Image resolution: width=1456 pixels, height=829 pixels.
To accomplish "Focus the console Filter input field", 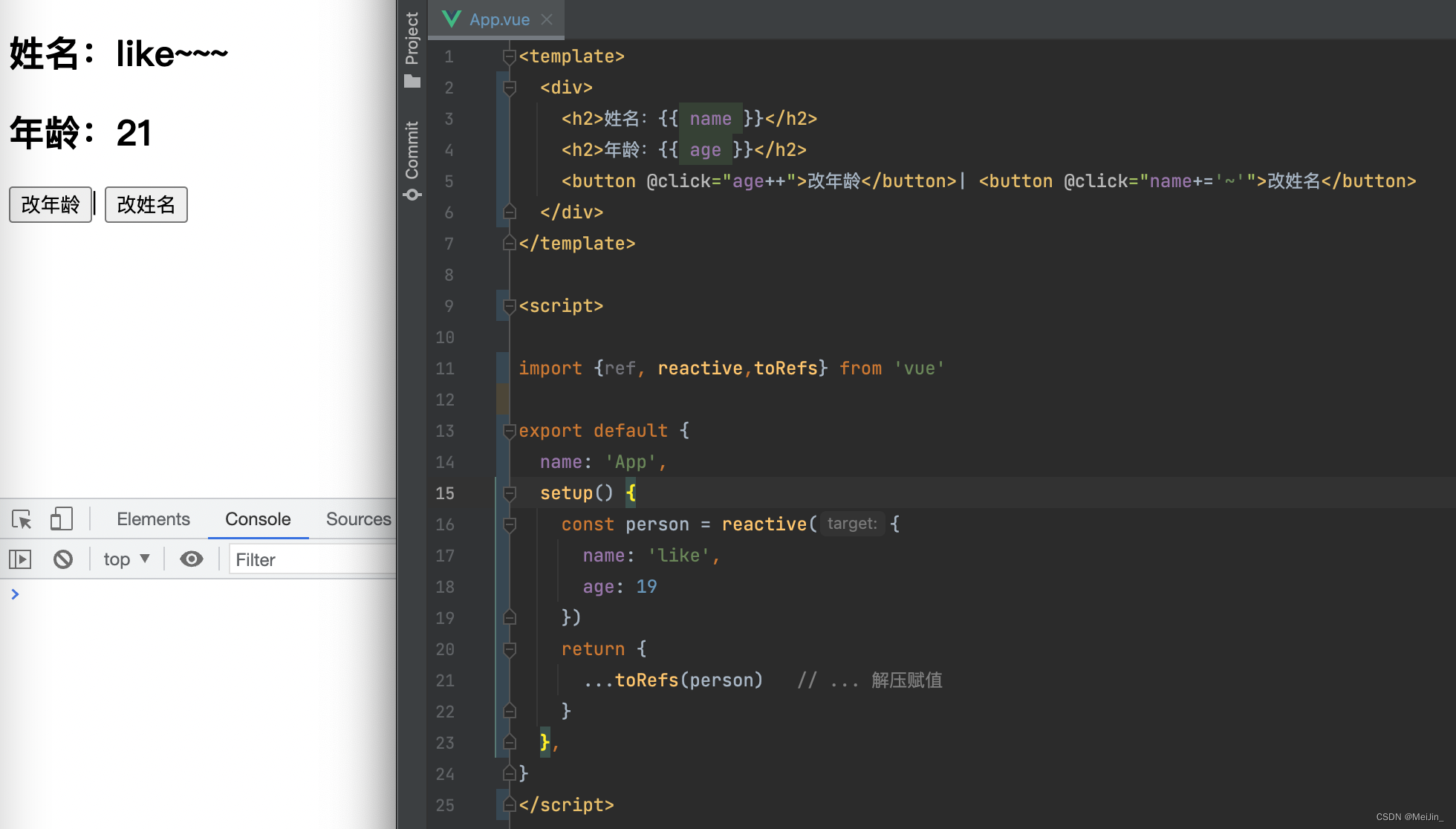I will pos(312,559).
